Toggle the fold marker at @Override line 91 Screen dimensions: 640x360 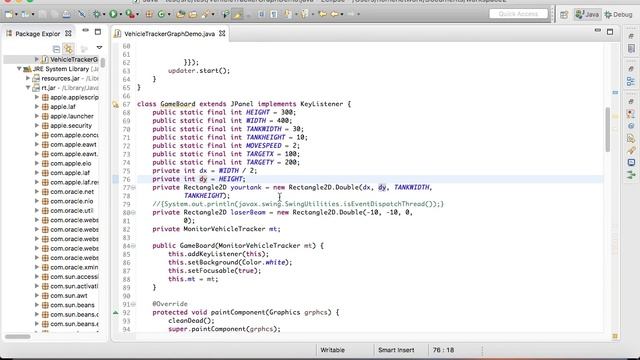pos(133,304)
